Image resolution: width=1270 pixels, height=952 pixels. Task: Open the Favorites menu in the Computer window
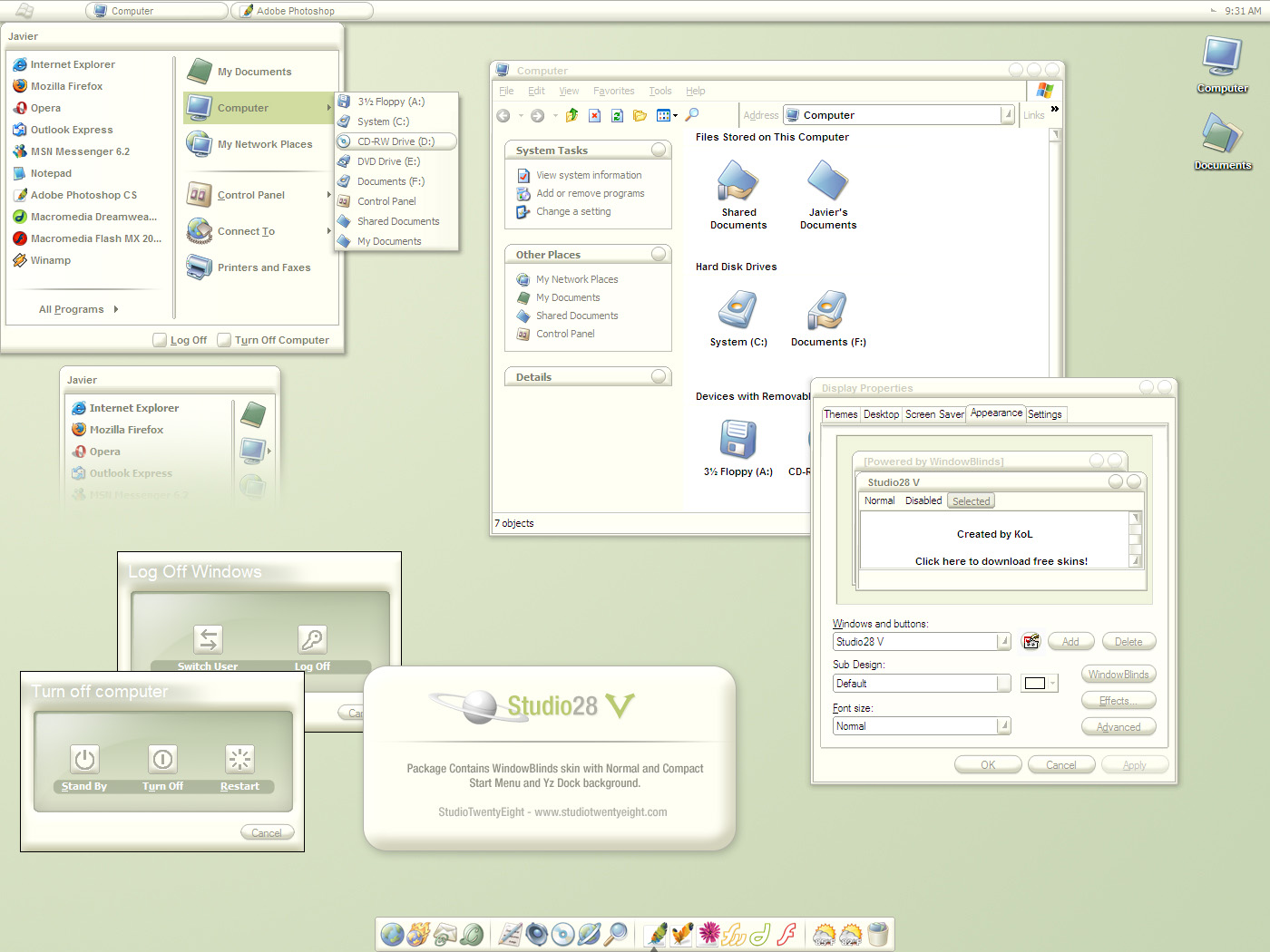(613, 91)
